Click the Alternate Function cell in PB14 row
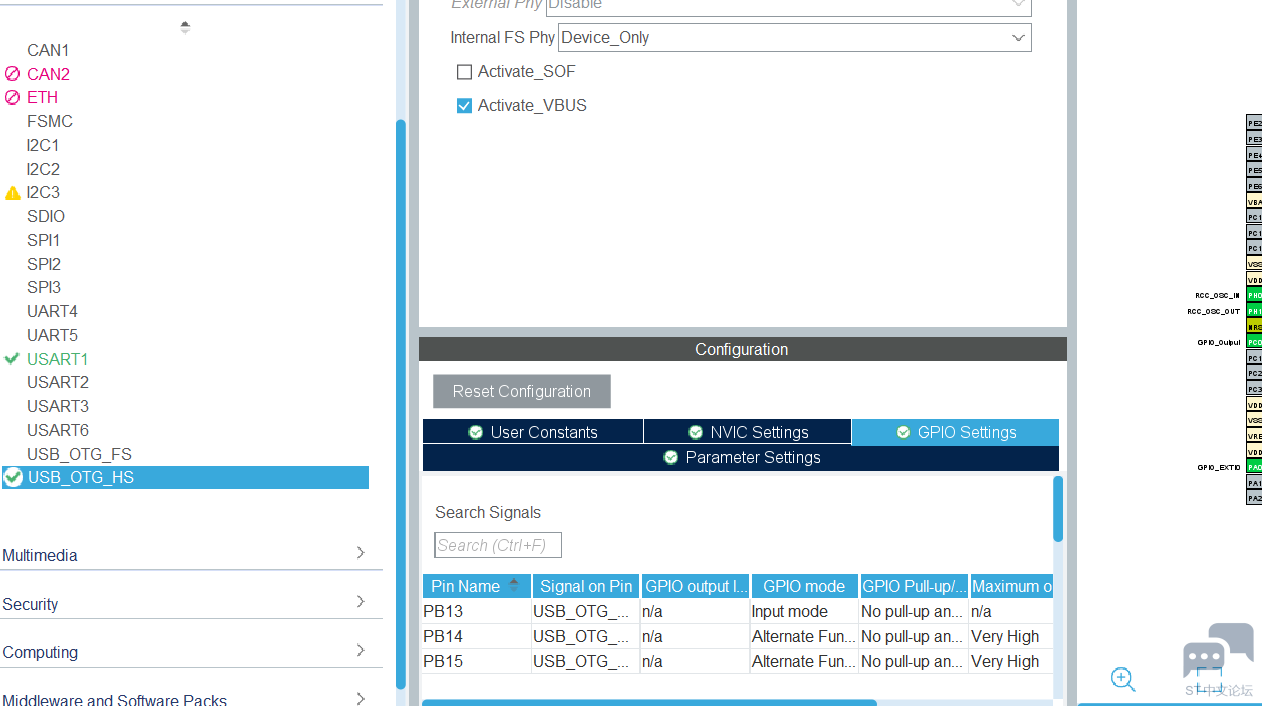 tap(804, 636)
